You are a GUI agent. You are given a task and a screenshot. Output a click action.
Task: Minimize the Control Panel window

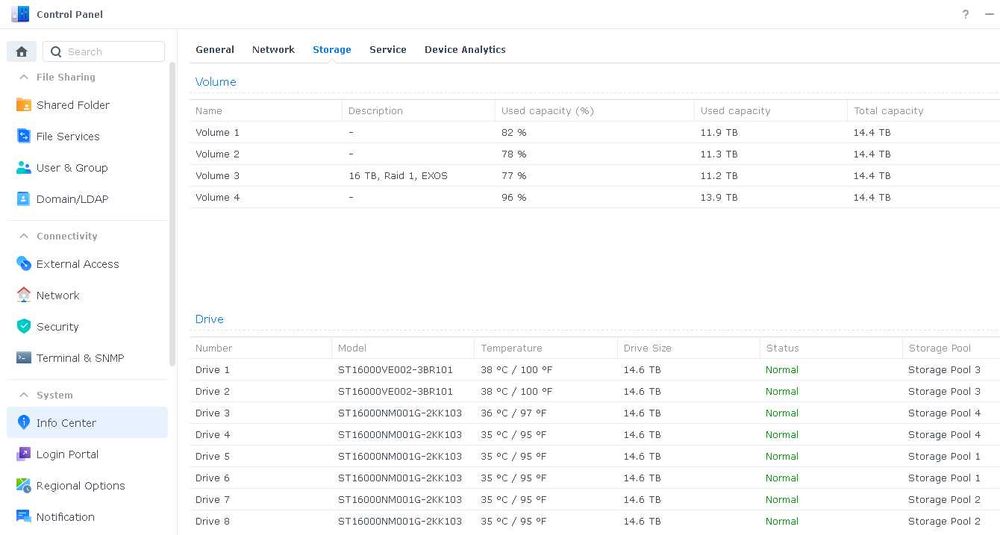point(989,14)
